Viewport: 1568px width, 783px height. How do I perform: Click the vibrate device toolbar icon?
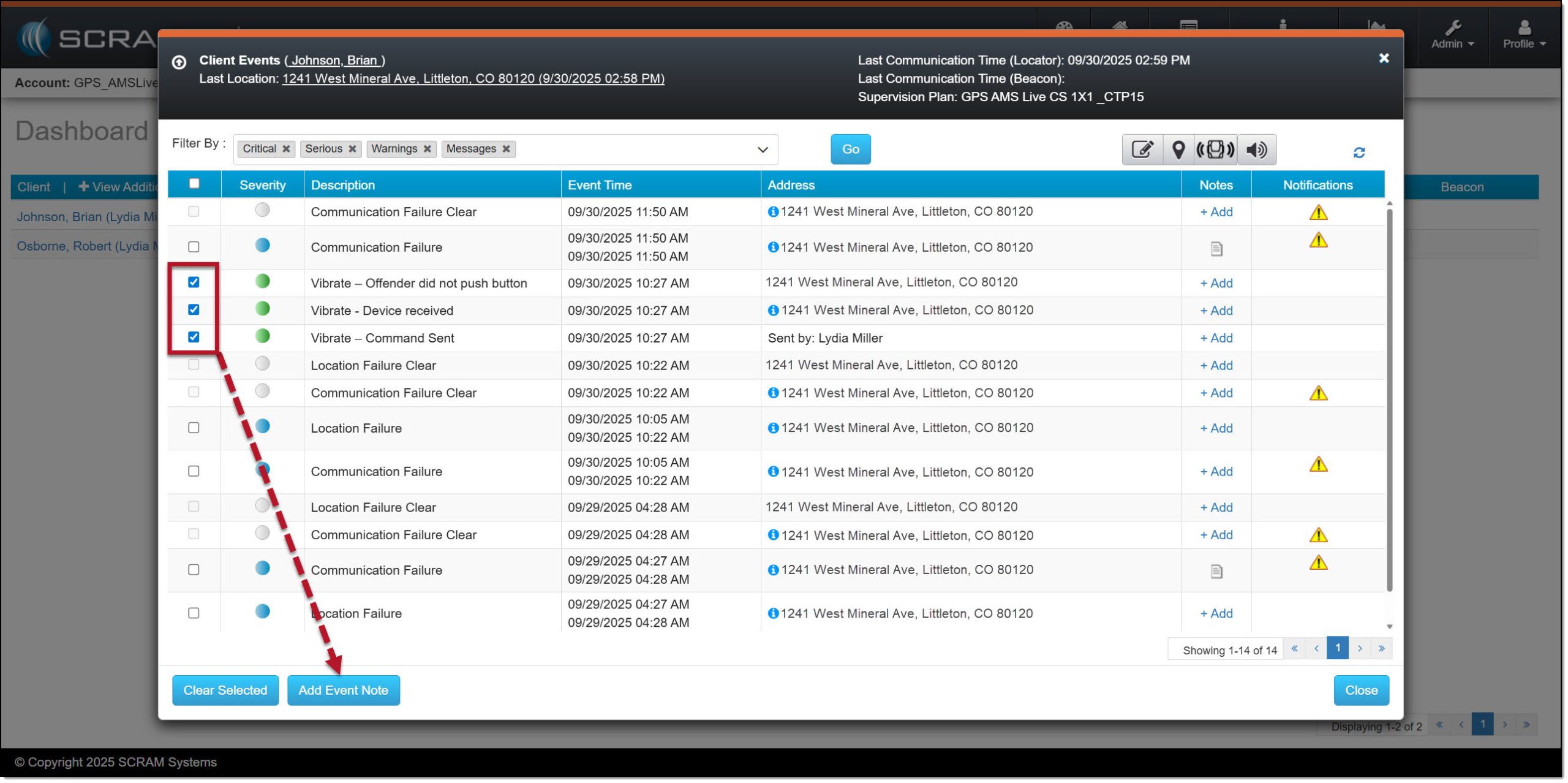click(x=1216, y=149)
